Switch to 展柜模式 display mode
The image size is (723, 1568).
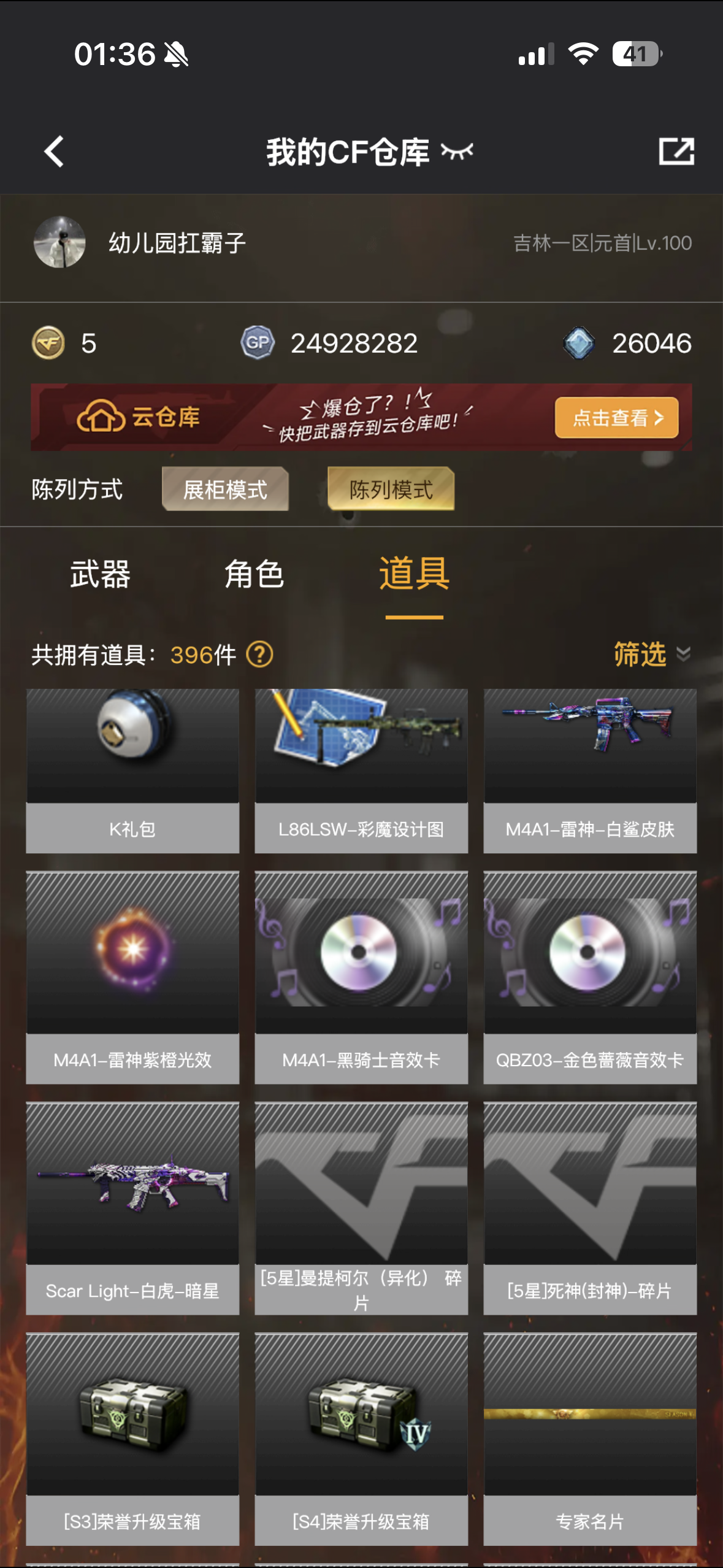click(x=225, y=489)
